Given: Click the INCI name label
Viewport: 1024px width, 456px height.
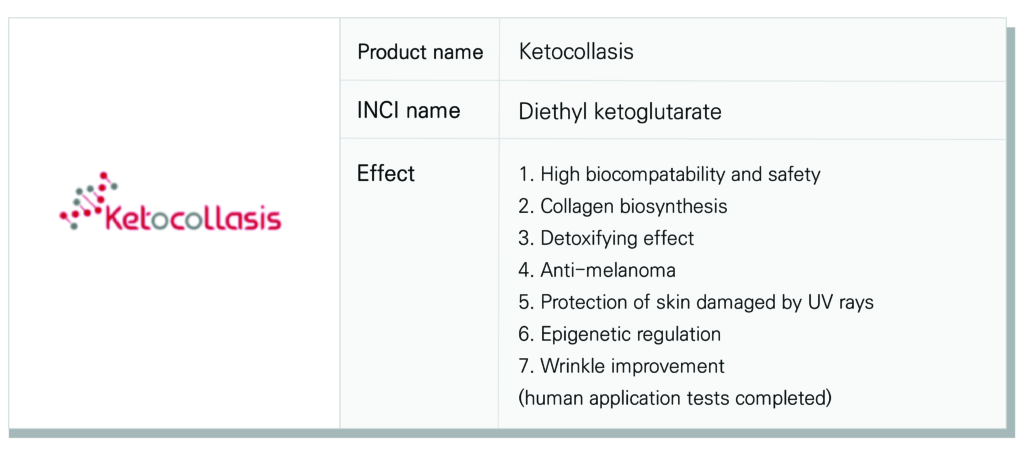Looking at the screenshot, I should [x=408, y=110].
